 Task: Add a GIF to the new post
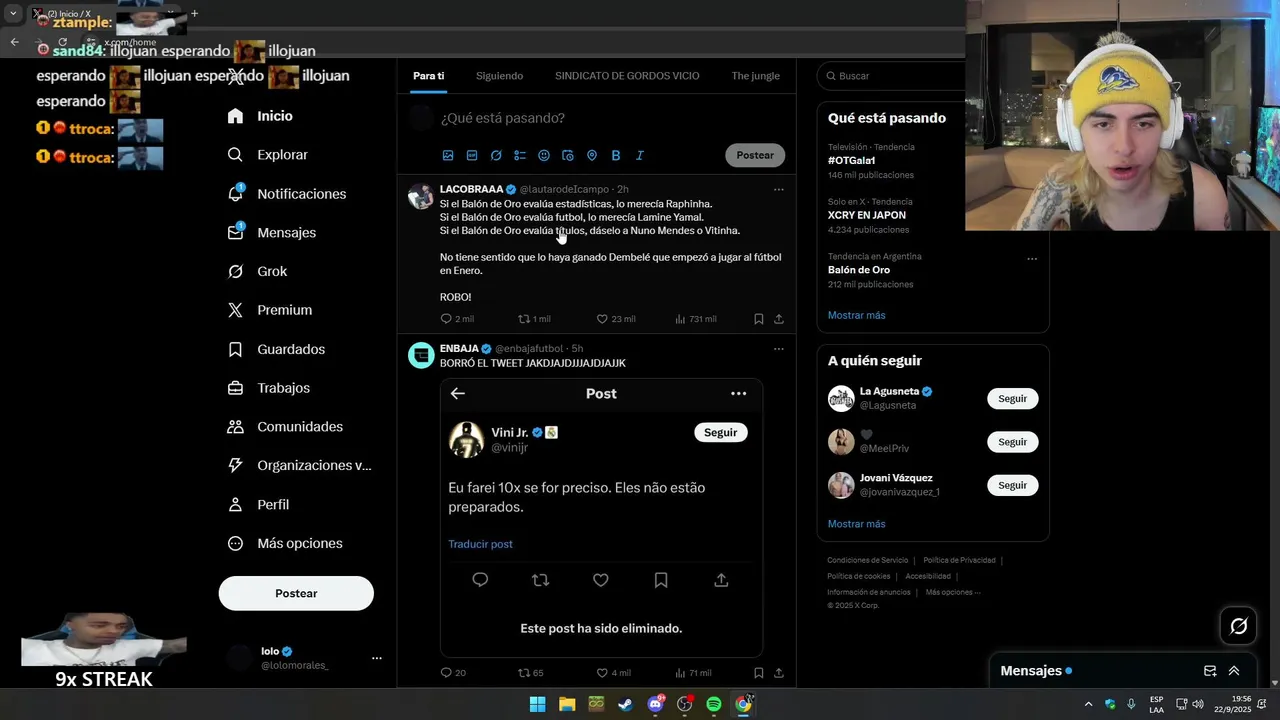coord(472,155)
